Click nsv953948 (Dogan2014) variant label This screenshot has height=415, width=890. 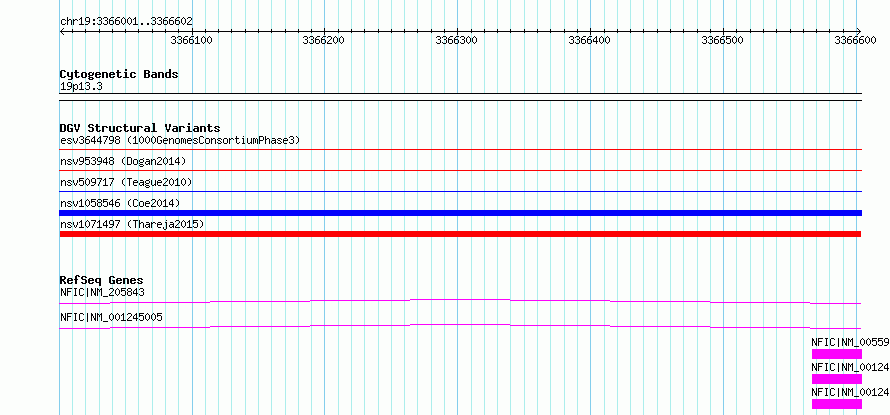click(x=123, y=161)
